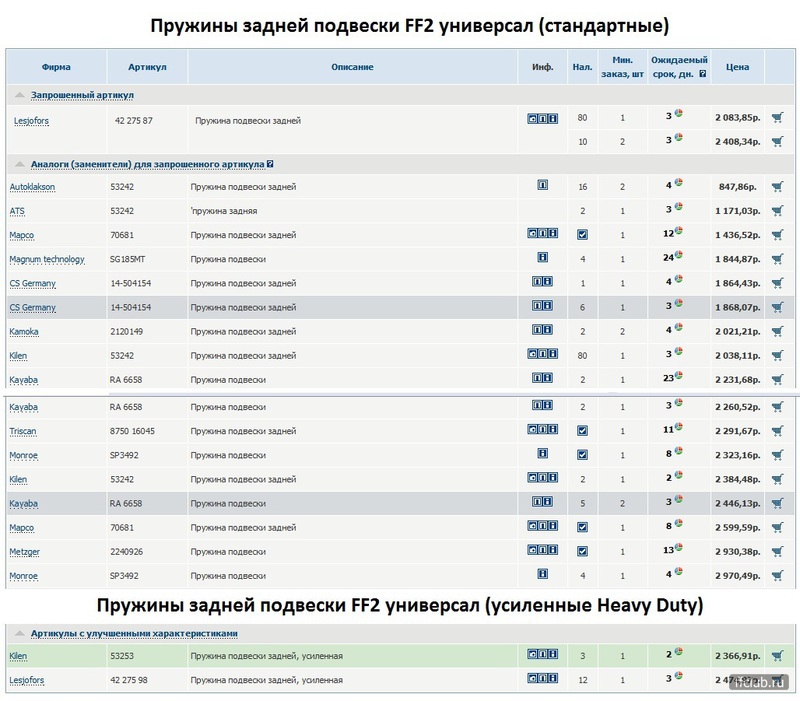Open the Autoklakson brand link
The image size is (800, 701).
click(32, 187)
